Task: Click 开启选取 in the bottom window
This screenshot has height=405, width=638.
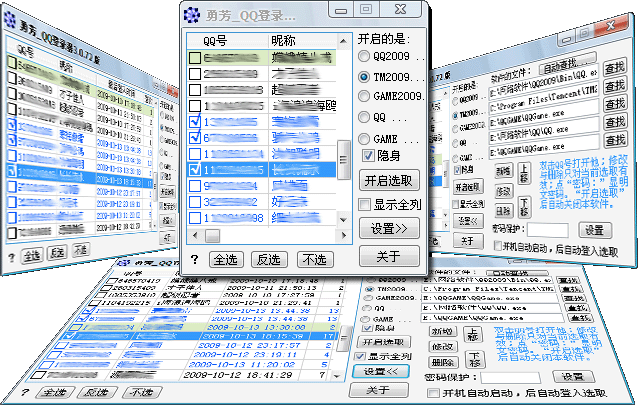Action: click(x=384, y=342)
